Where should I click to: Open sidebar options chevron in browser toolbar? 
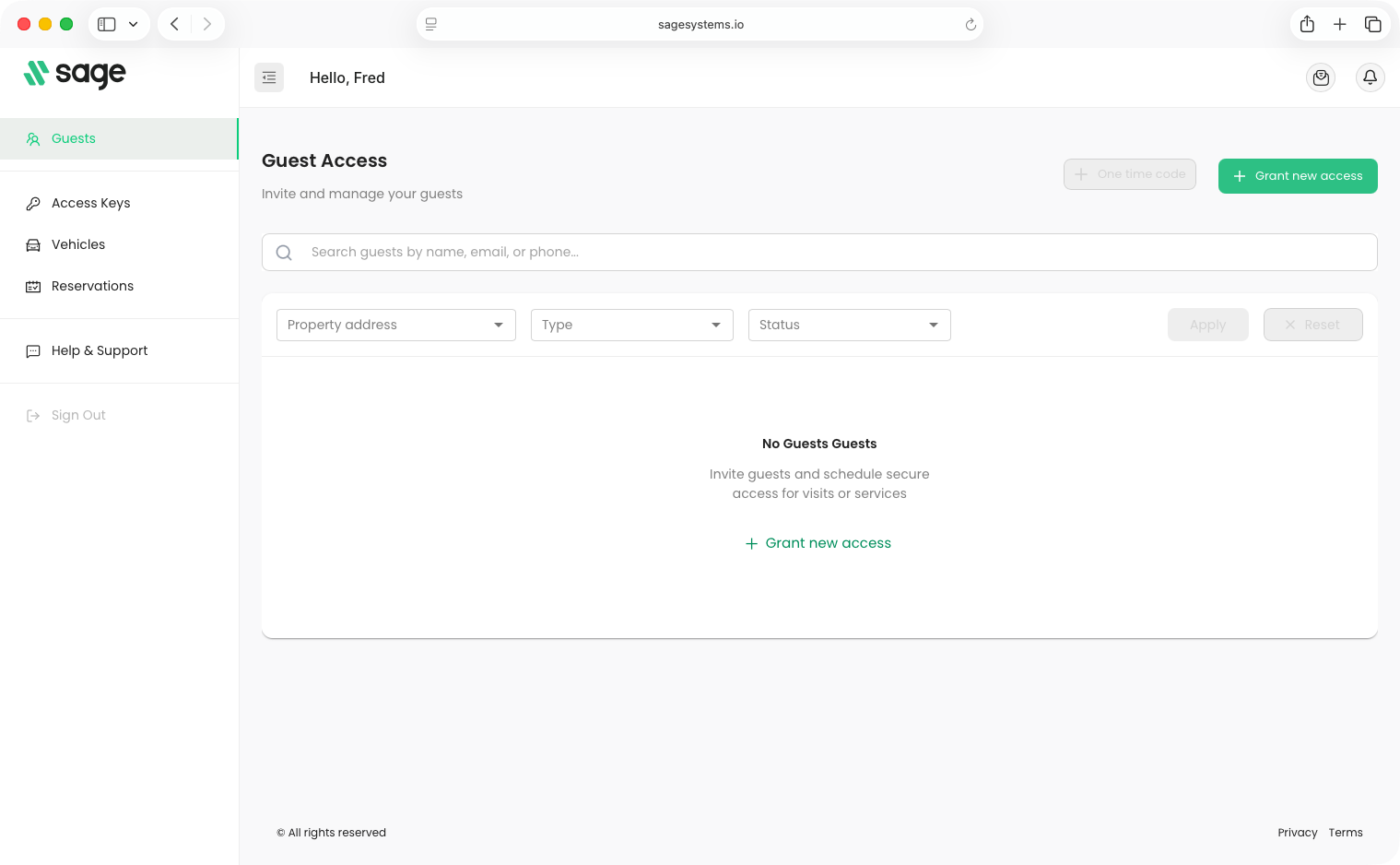pos(134,24)
